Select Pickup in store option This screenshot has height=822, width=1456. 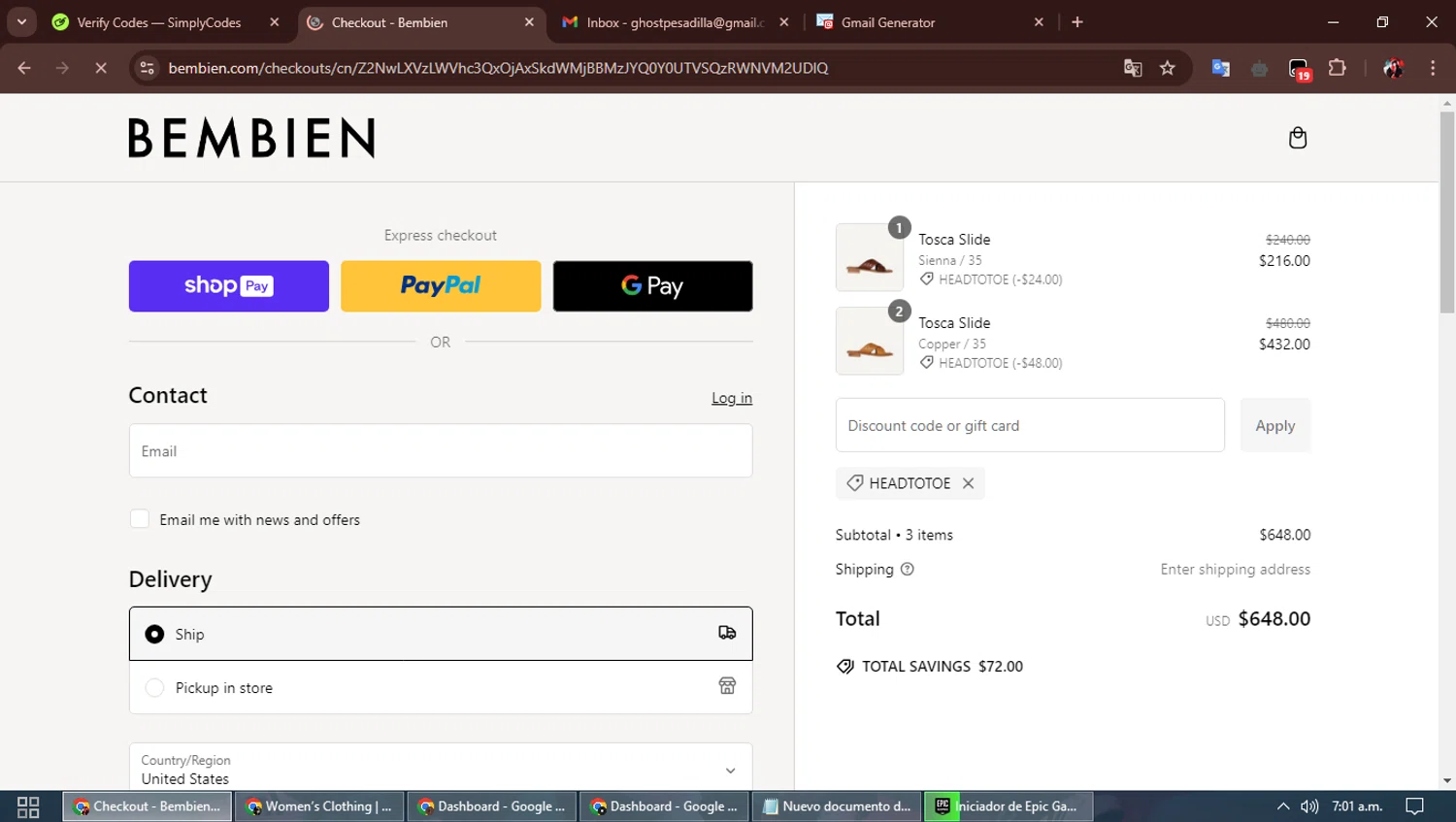coord(441,687)
